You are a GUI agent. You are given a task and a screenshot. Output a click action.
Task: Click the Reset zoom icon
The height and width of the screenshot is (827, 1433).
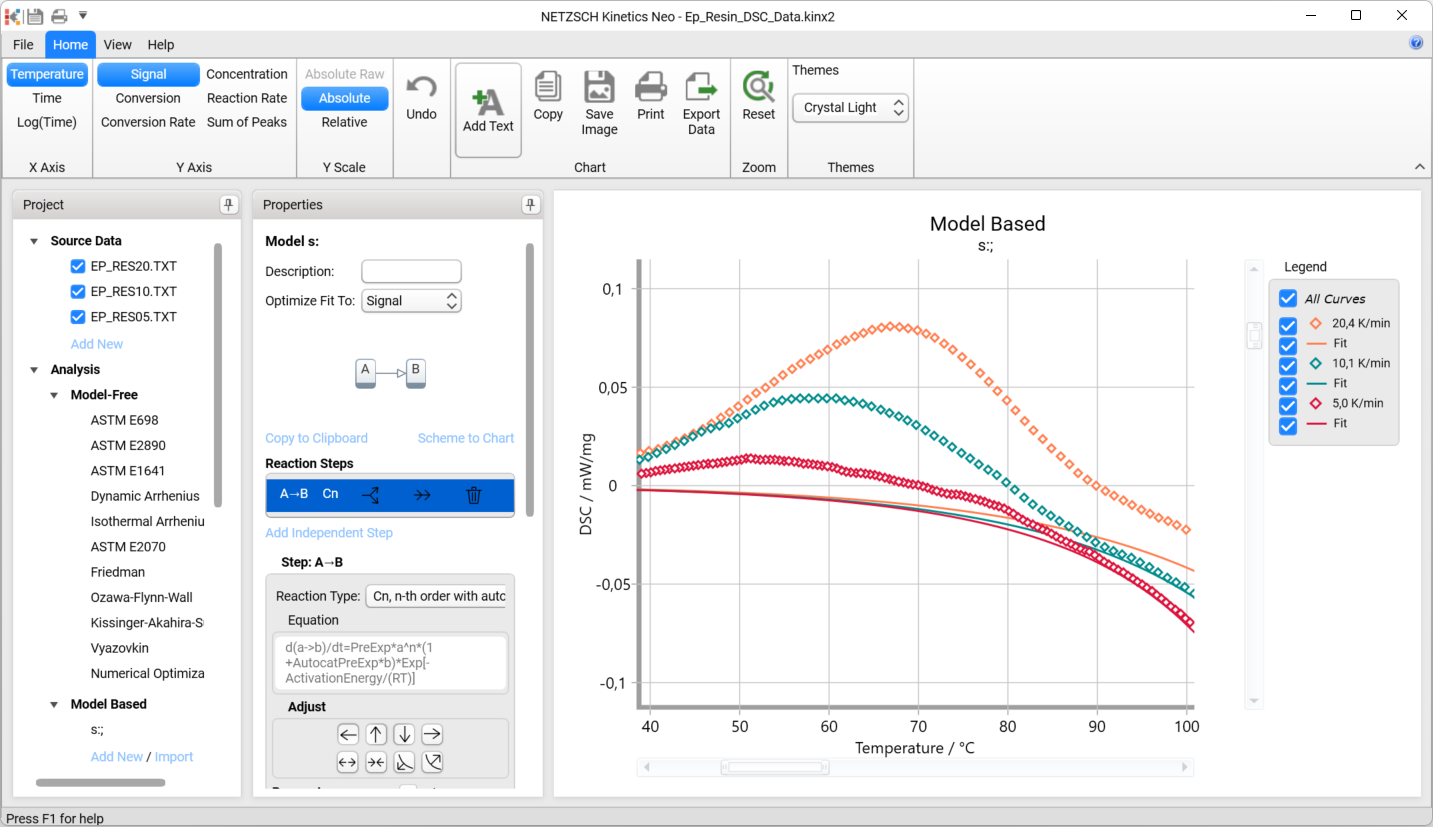click(758, 87)
